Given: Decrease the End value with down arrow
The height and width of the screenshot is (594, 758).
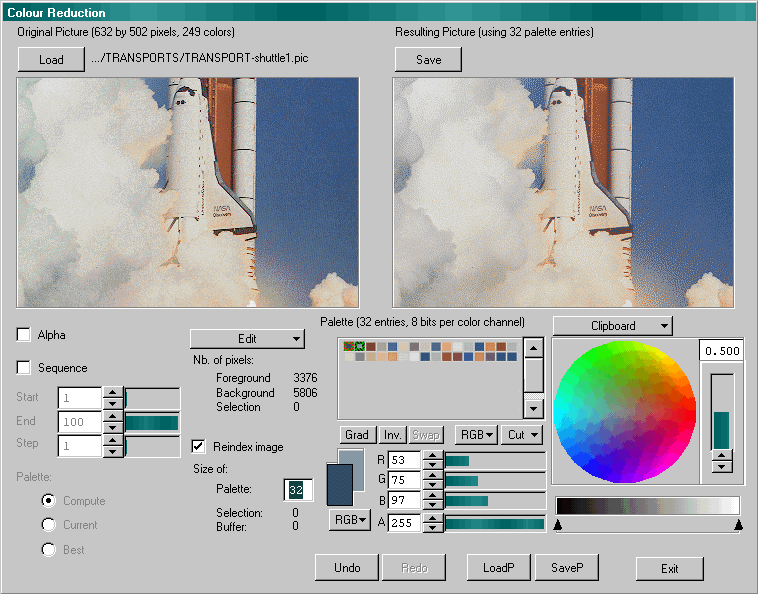Looking at the screenshot, I should [113, 427].
